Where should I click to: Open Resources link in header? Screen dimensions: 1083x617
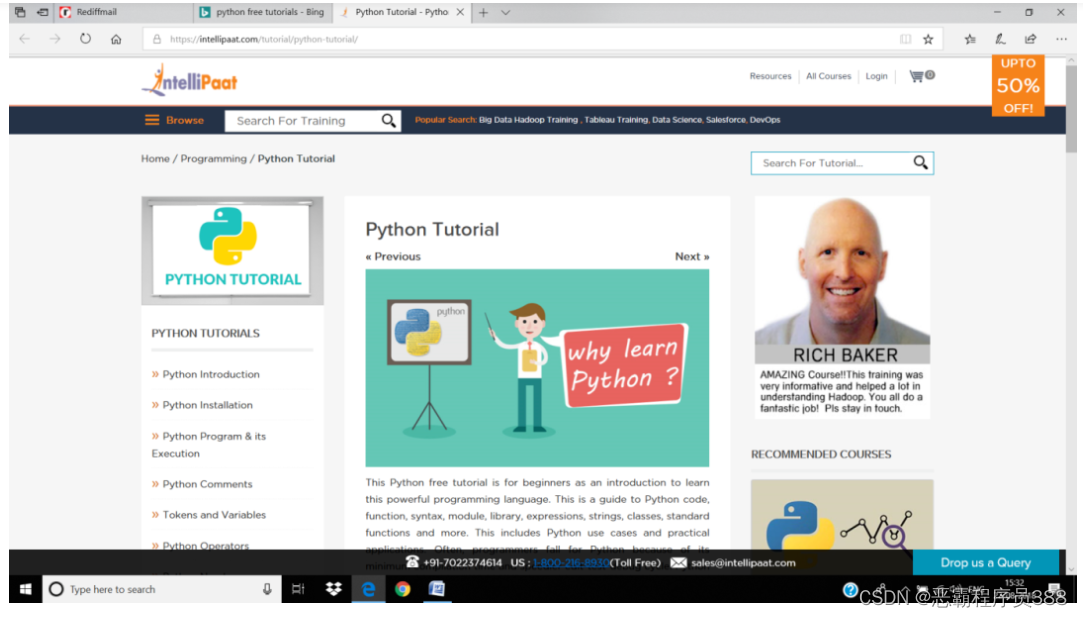point(770,76)
